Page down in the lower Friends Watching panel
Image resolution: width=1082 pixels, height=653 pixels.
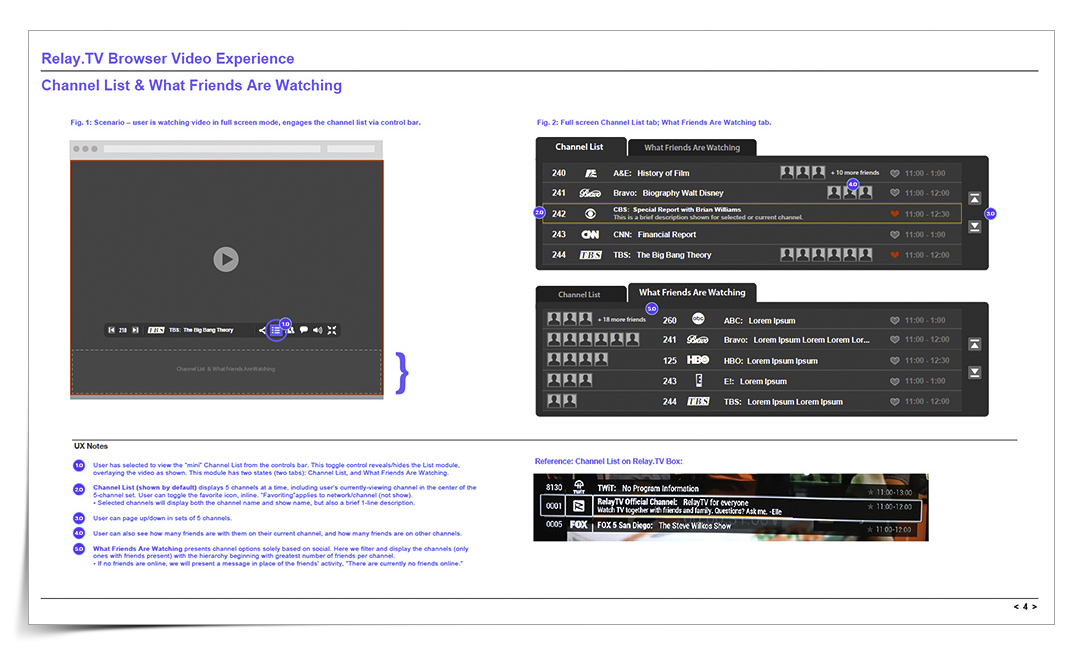[x=974, y=372]
